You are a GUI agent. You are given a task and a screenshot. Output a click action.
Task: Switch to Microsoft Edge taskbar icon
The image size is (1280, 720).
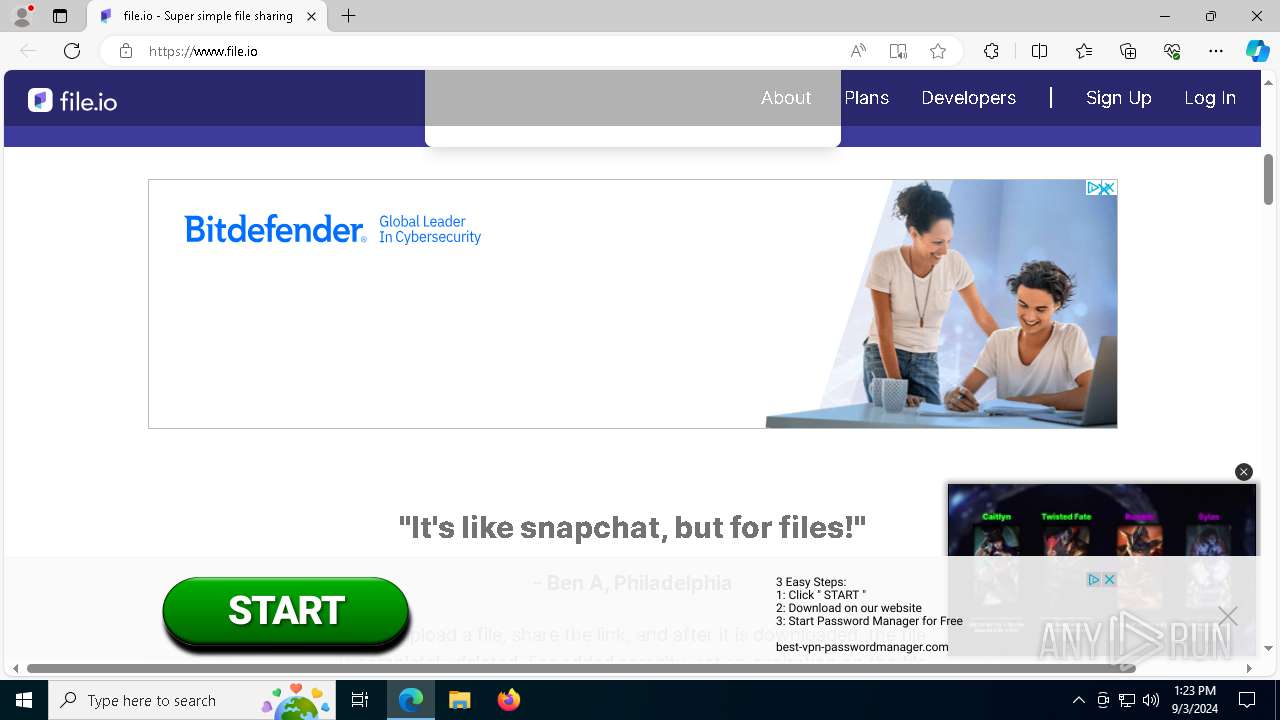click(411, 700)
